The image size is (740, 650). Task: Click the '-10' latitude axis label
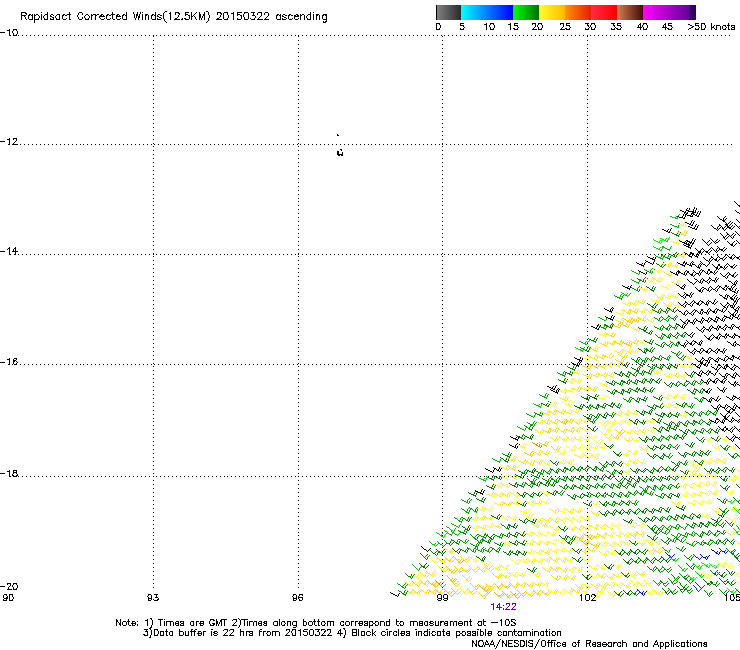tap(9, 33)
